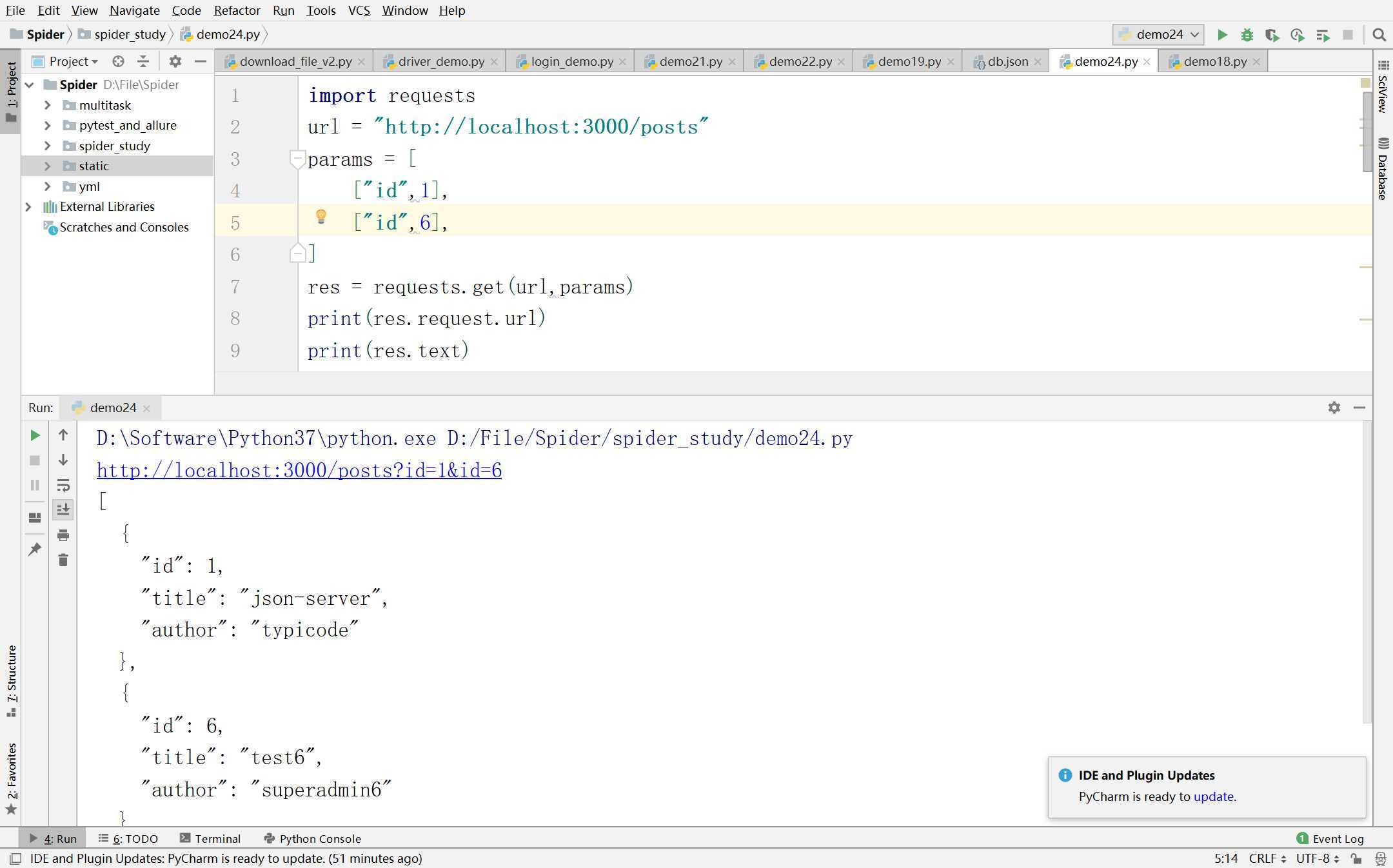1393x868 pixels.
Task: Open the VCS menu
Action: click(x=359, y=10)
